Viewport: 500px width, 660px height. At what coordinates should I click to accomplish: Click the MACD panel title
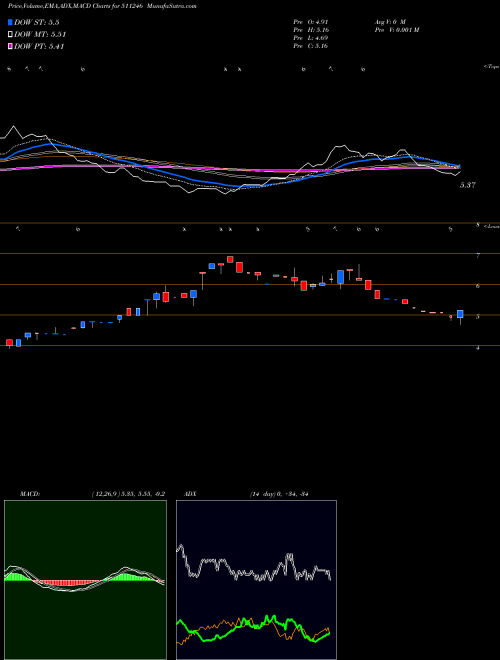pos(29,494)
